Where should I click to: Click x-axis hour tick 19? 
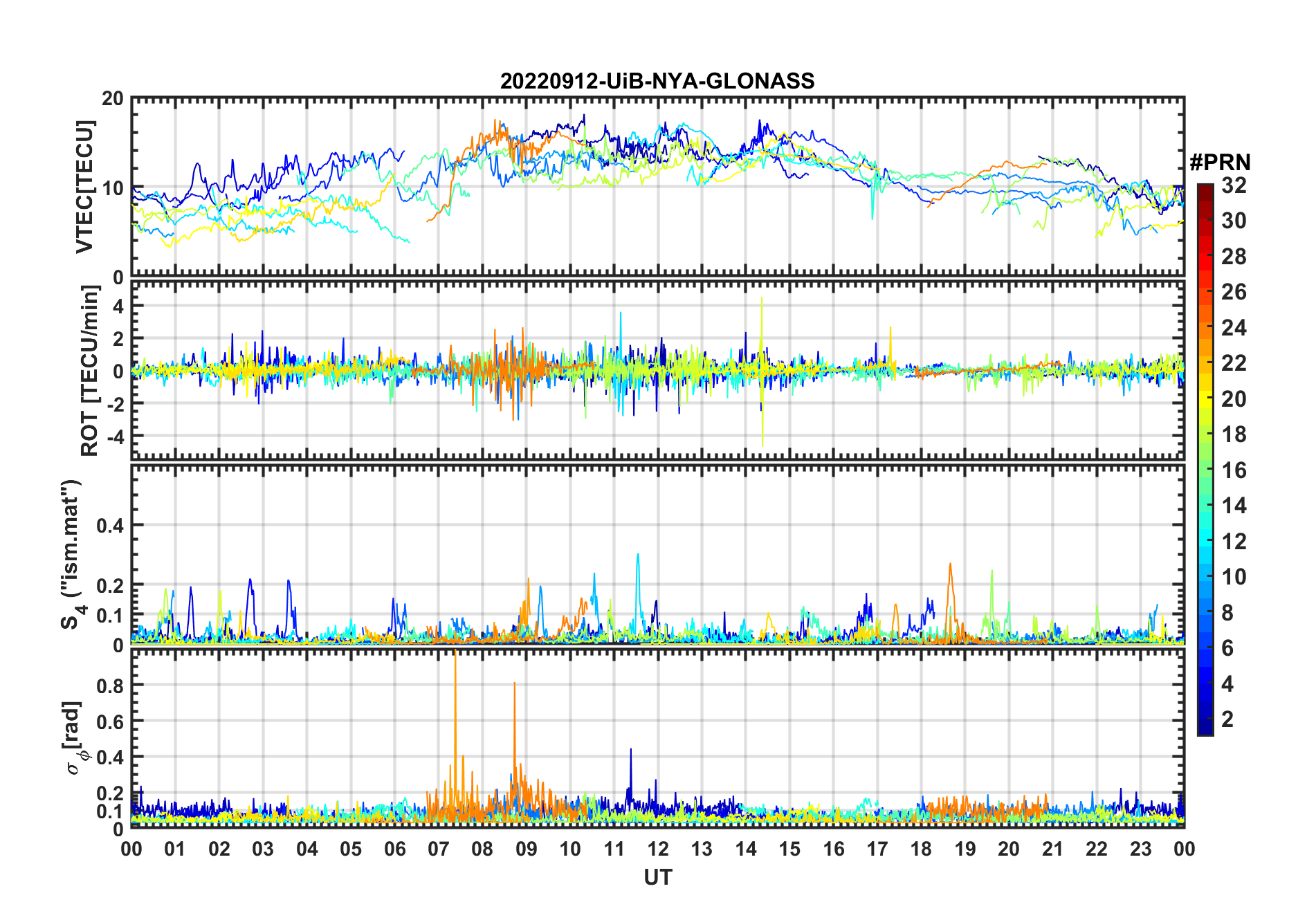(x=965, y=849)
